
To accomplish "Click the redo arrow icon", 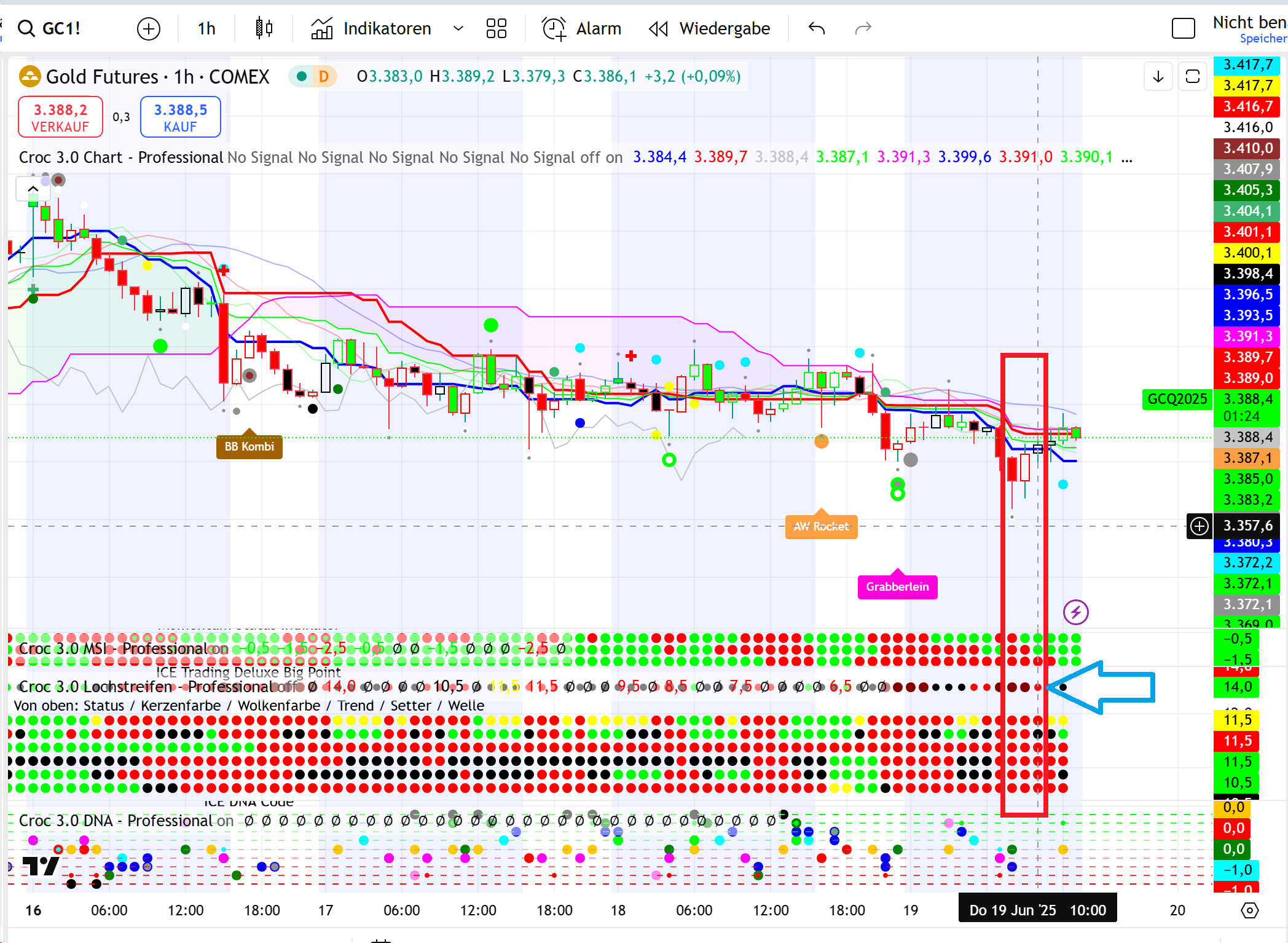I will (x=863, y=28).
